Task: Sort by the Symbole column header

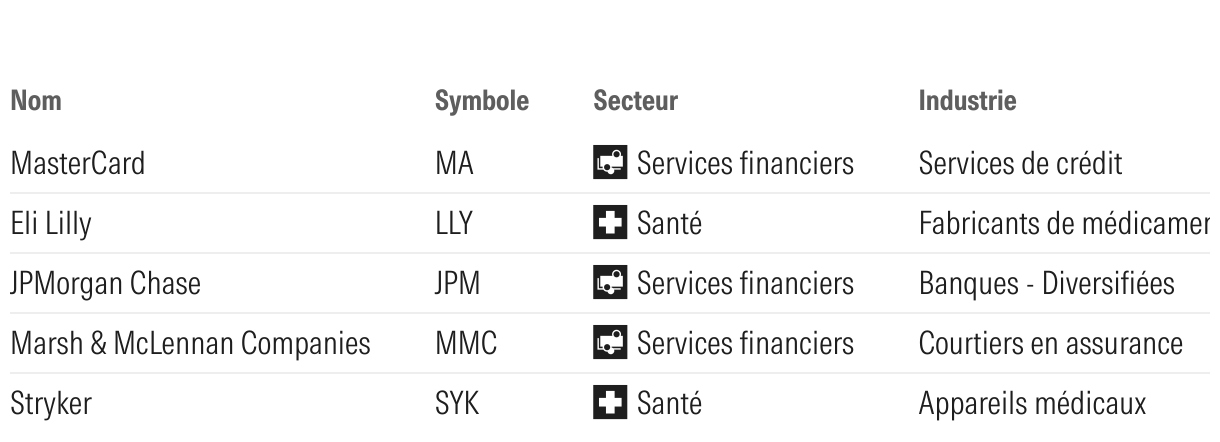Action: 482,101
